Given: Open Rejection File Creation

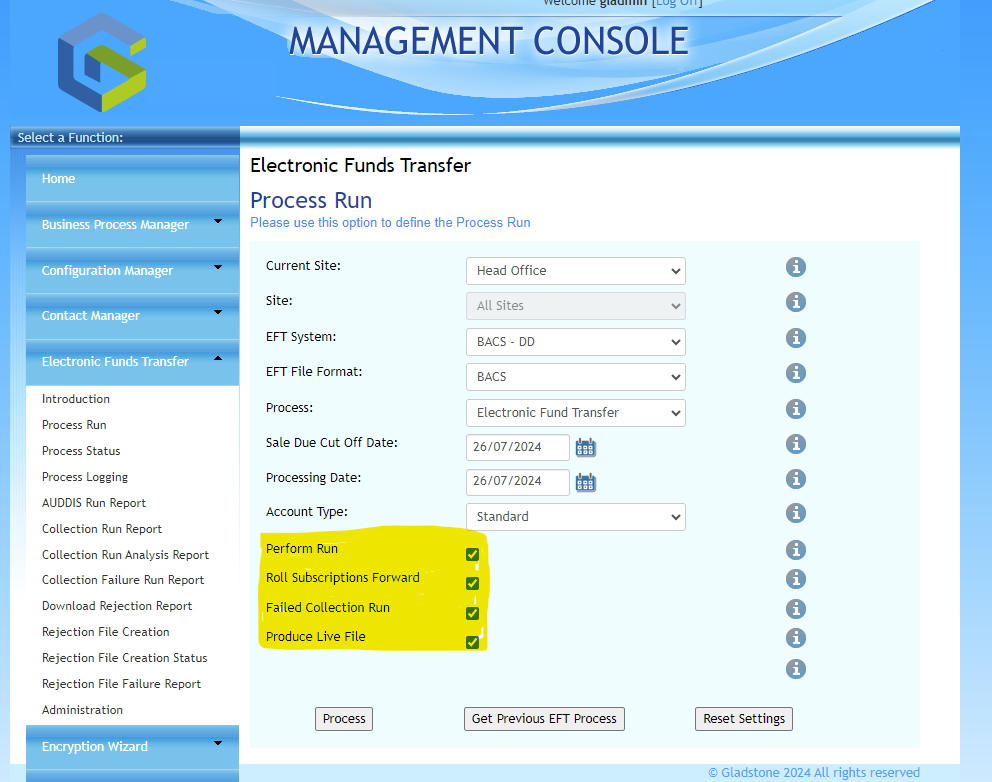Looking at the screenshot, I should tap(106, 631).
